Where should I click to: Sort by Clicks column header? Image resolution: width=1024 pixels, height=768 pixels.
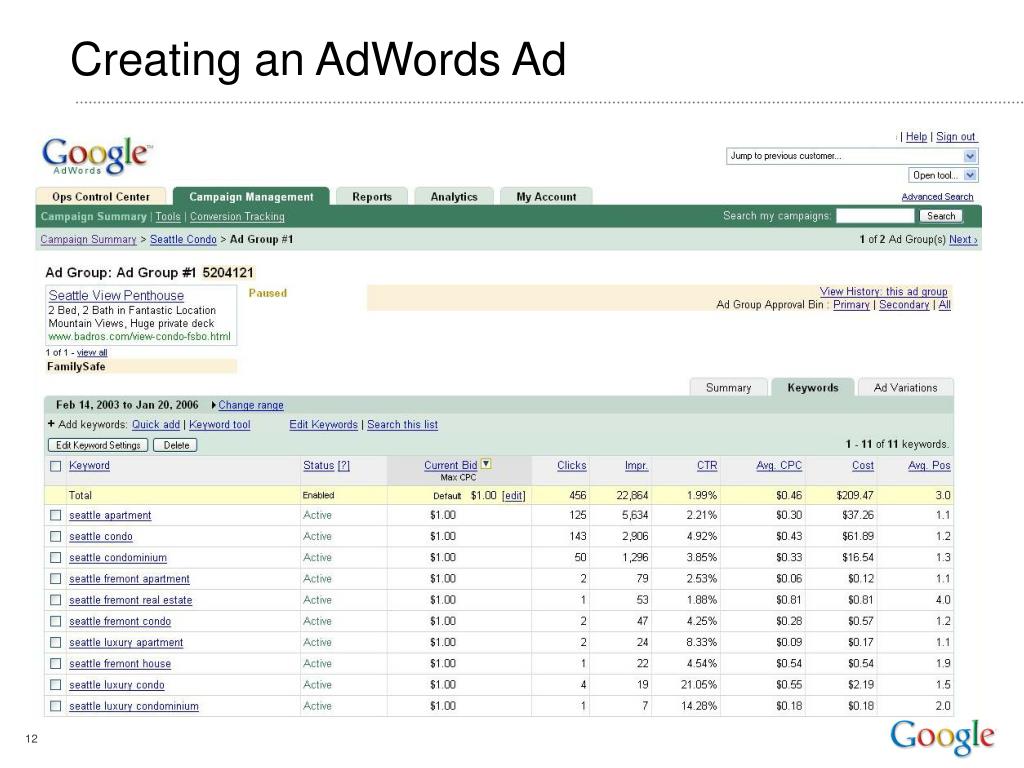(571, 465)
